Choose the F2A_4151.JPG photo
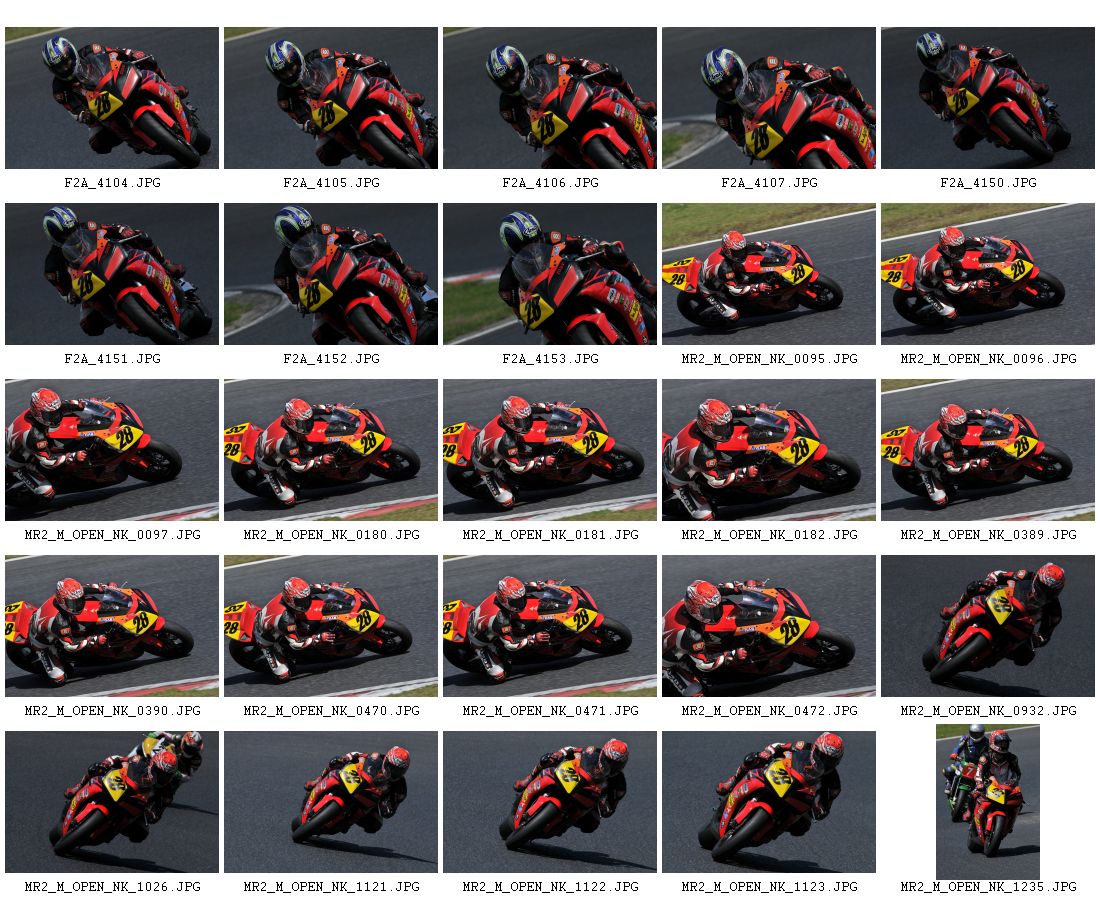1100x900 pixels. pos(112,274)
